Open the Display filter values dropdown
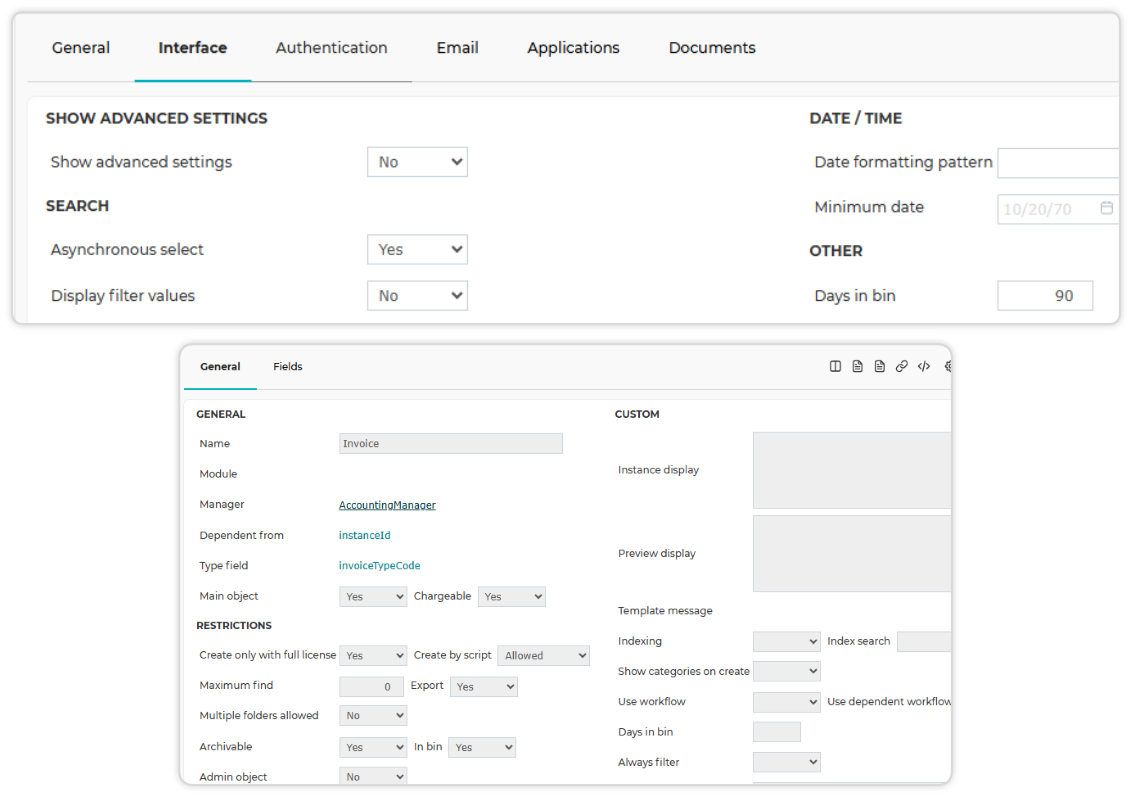This screenshot has height=797, width=1132. (x=417, y=295)
